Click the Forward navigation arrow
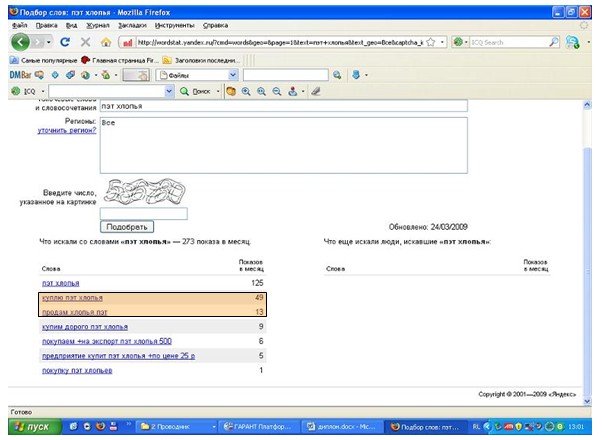This screenshot has width=602, height=440. click(x=38, y=42)
